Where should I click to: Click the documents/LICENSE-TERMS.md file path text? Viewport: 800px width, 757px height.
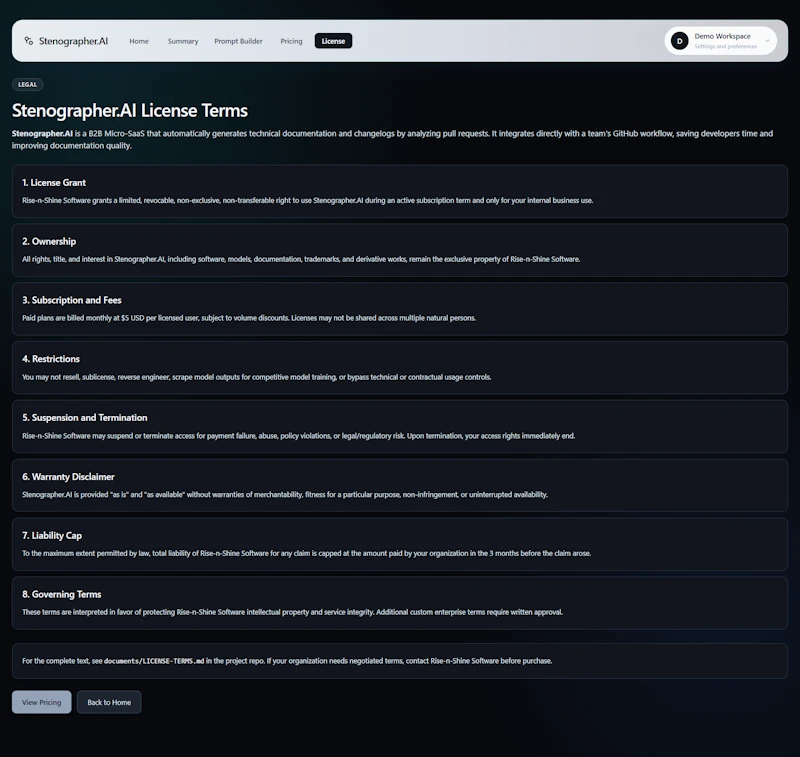coord(154,661)
